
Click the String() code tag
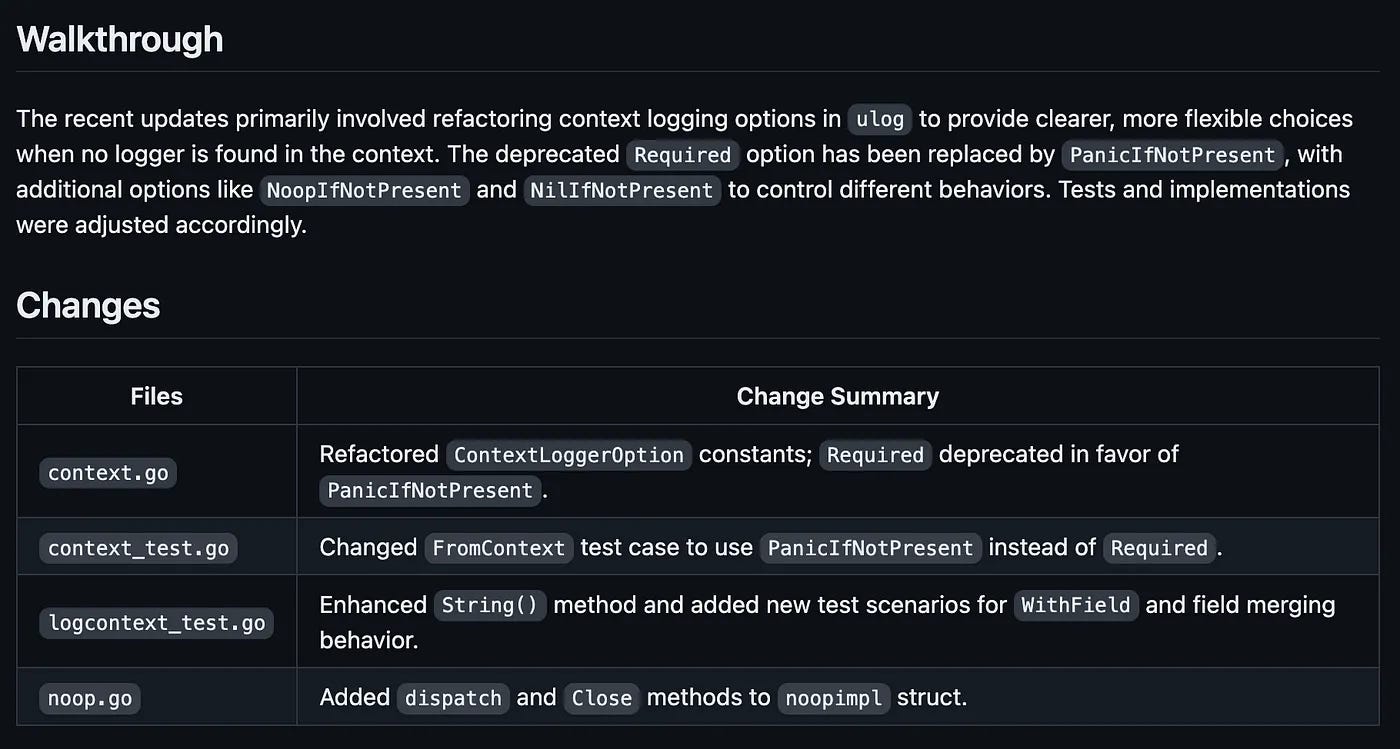pyautogui.click(x=490, y=605)
